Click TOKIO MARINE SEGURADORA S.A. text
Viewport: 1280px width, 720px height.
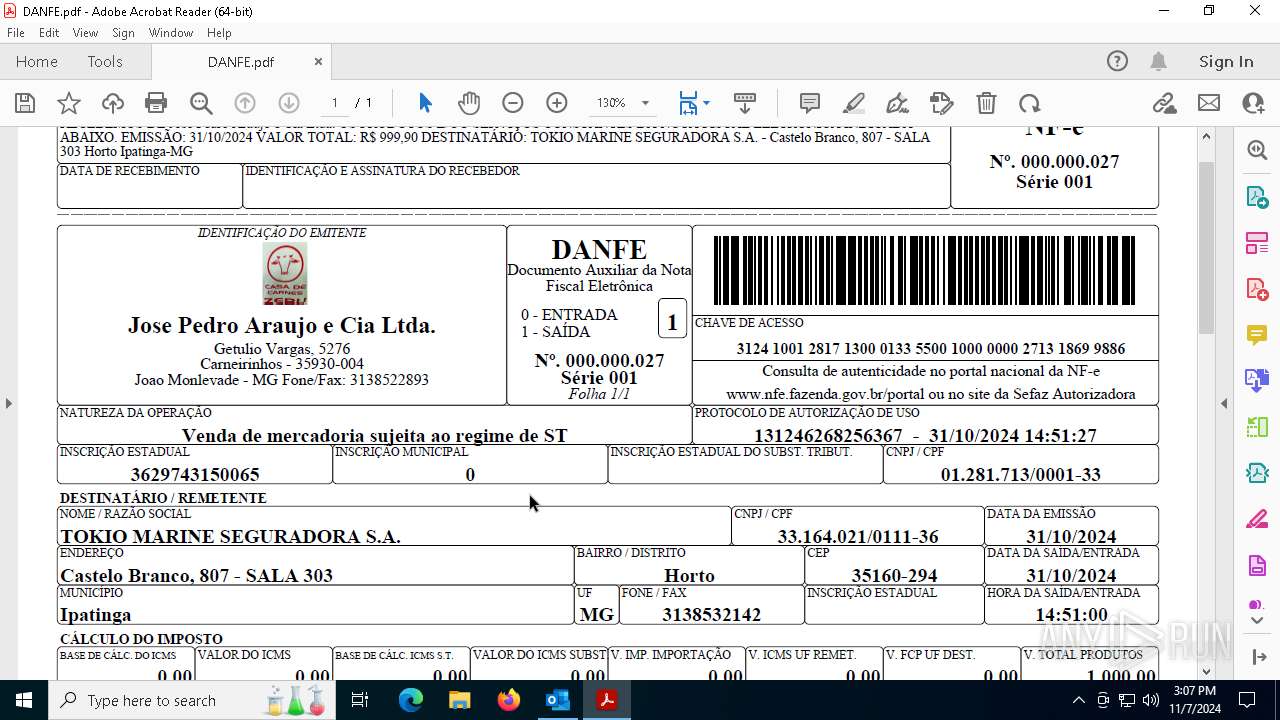tap(230, 537)
